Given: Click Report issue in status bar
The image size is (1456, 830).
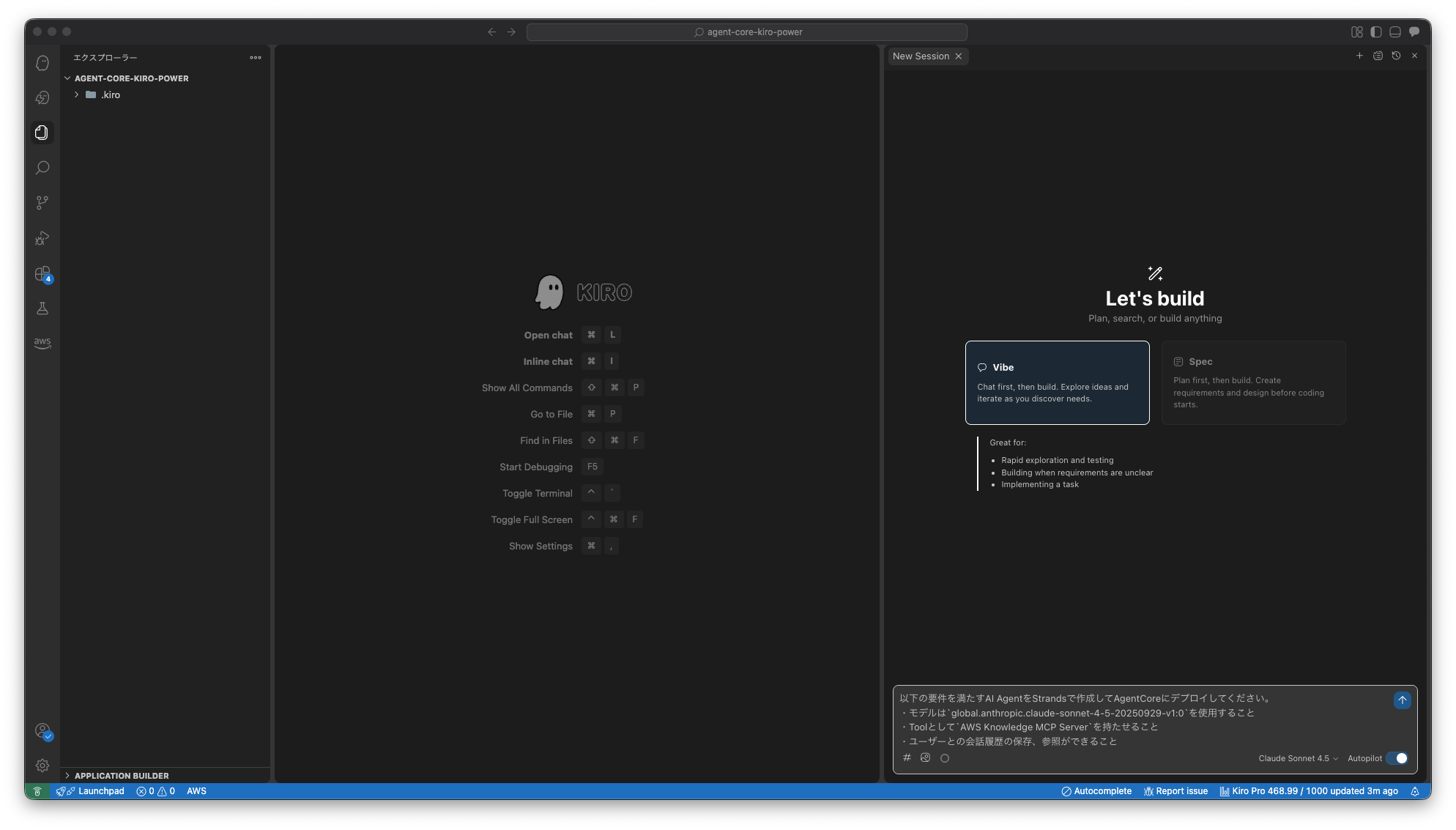Looking at the screenshot, I should tap(1175, 791).
